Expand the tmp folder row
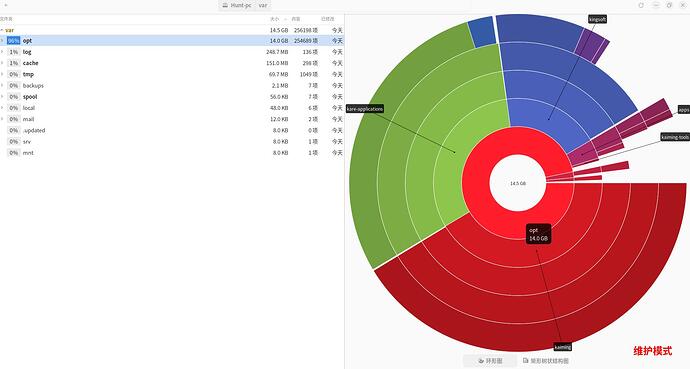Image resolution: width=690 pixels, height=369 pixels. pyautogui.click(x=2, y=74)
